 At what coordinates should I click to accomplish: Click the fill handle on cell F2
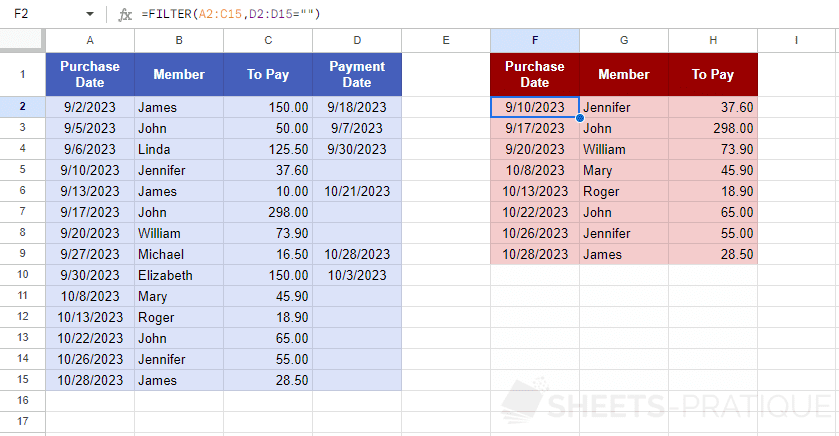580,118
